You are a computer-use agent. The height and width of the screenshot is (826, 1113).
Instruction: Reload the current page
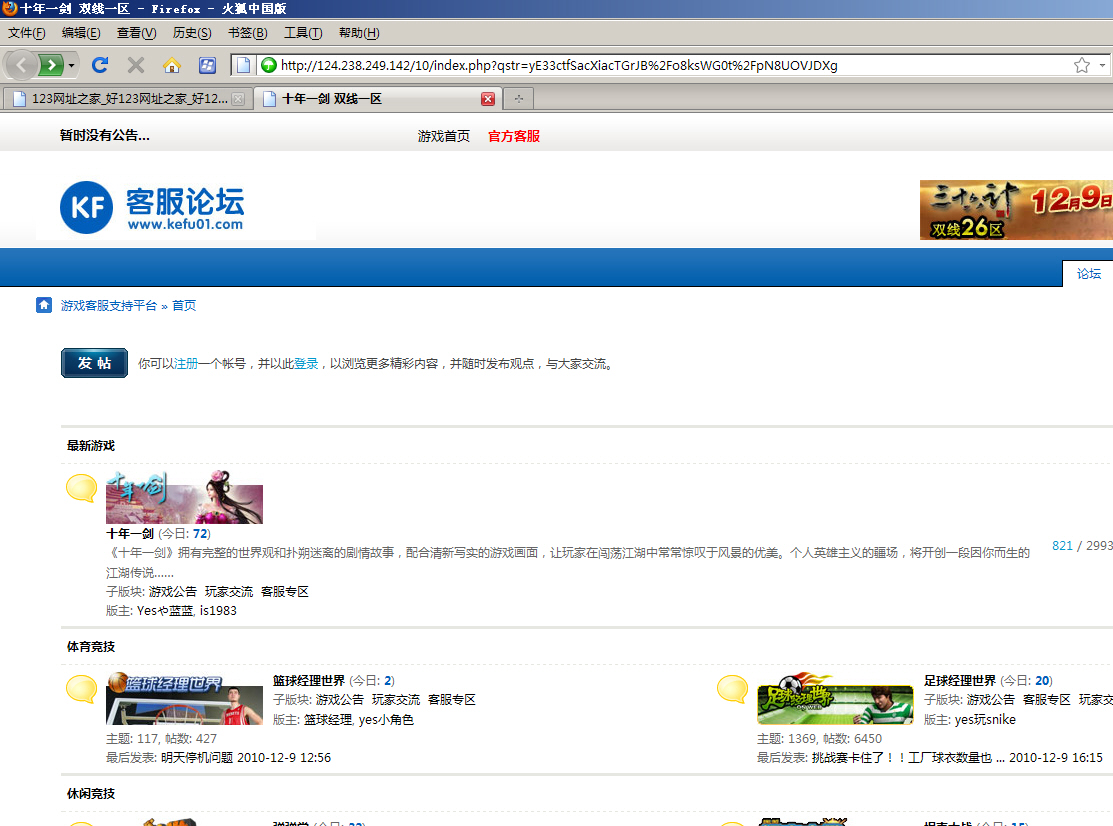tap(100, 65)
